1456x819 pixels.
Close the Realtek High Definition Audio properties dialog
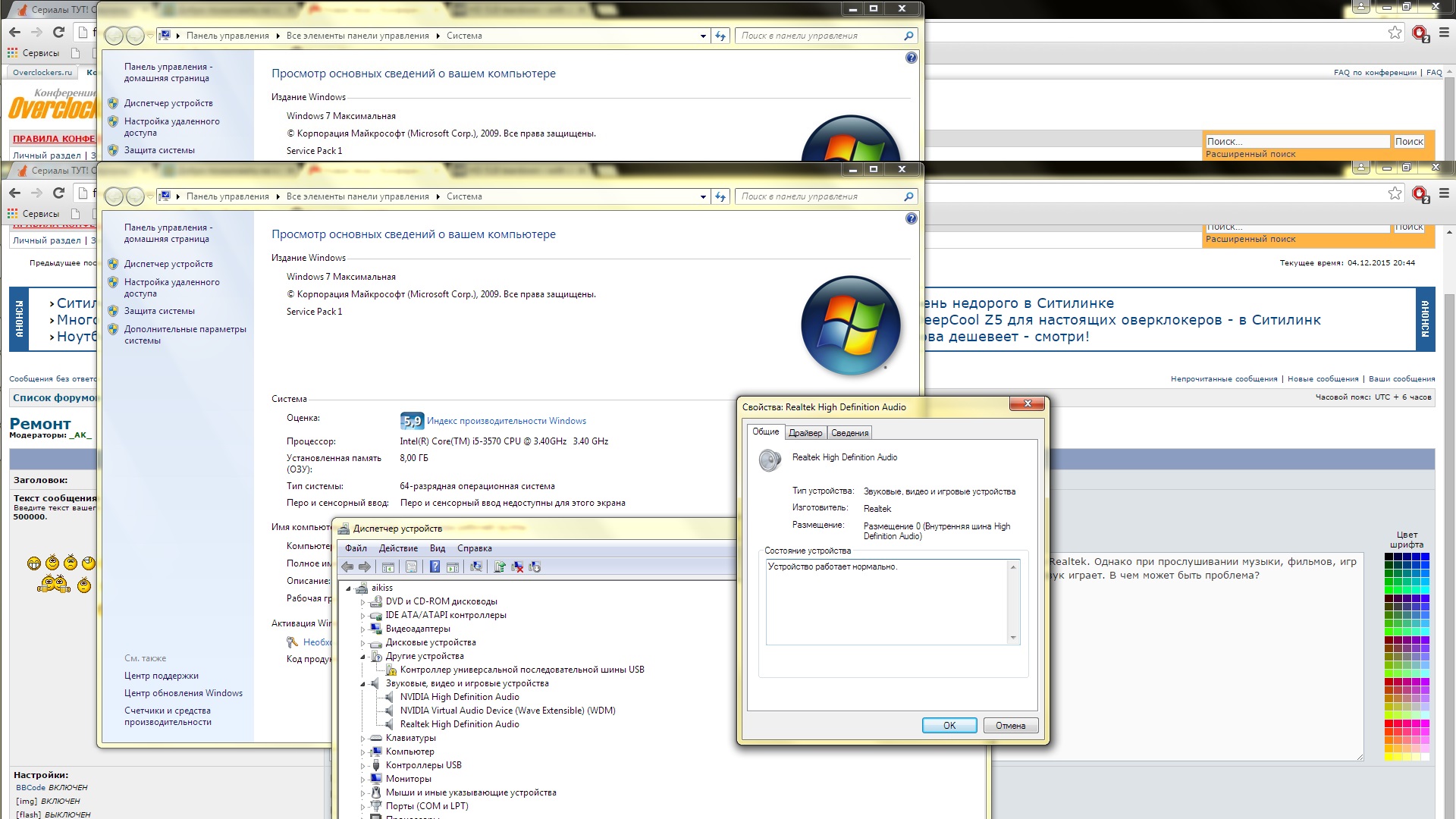pos(1028,404)
